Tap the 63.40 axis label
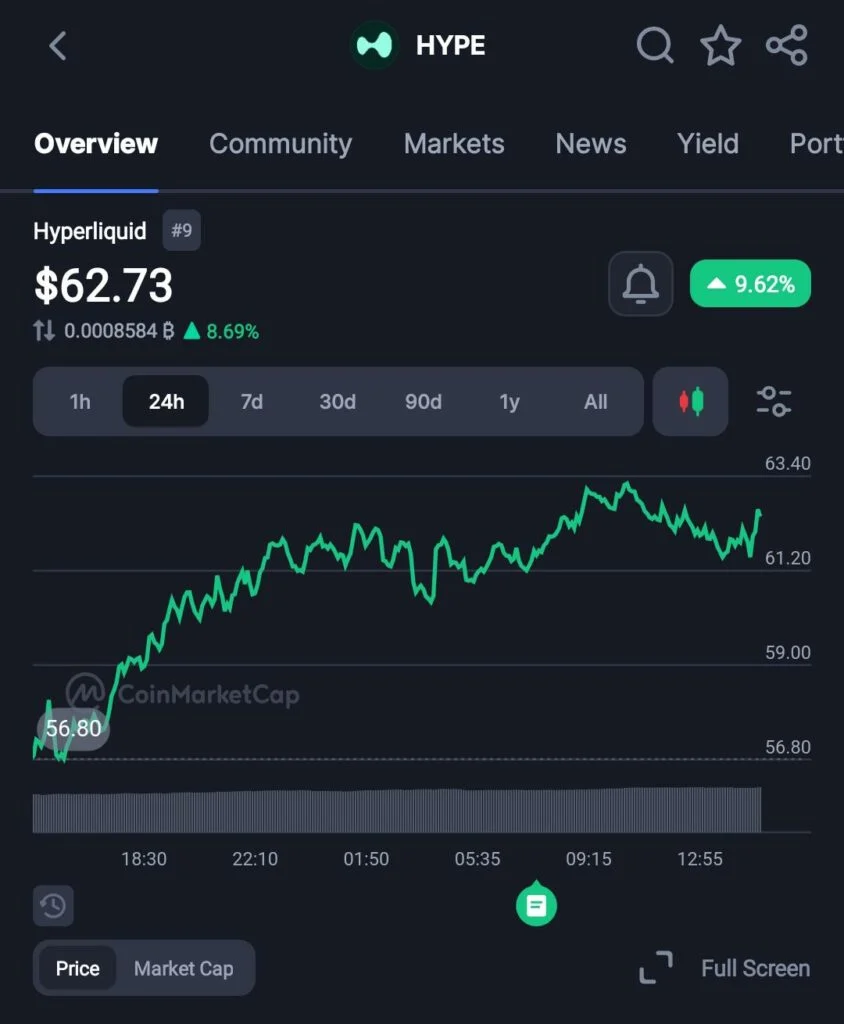This screenshot has width=844, height=1024. [x=787, y=463]
